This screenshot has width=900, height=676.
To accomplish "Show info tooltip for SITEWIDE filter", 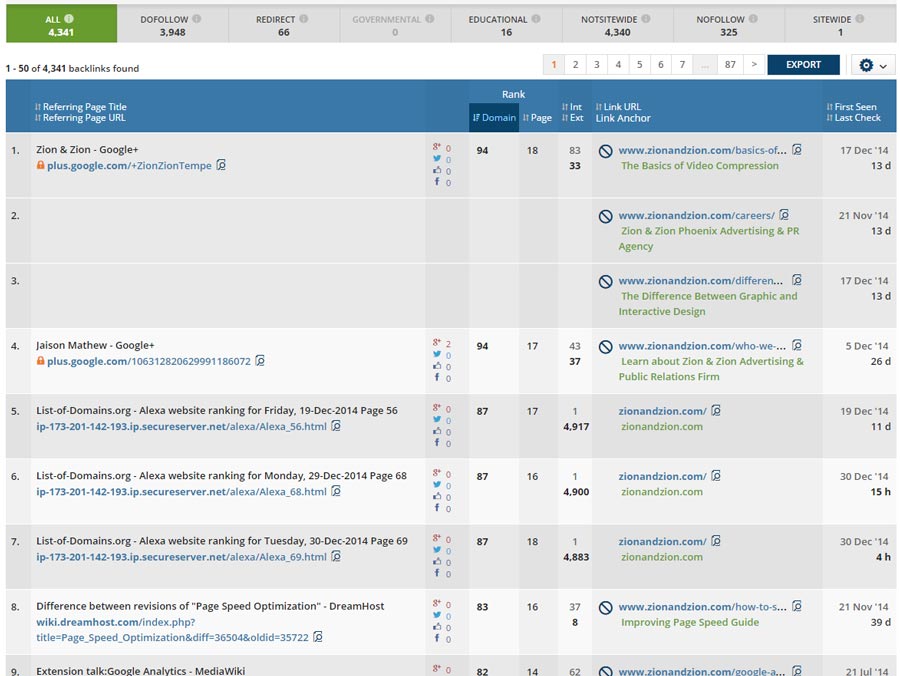I will pyautogui.click(x=860, y=19).
